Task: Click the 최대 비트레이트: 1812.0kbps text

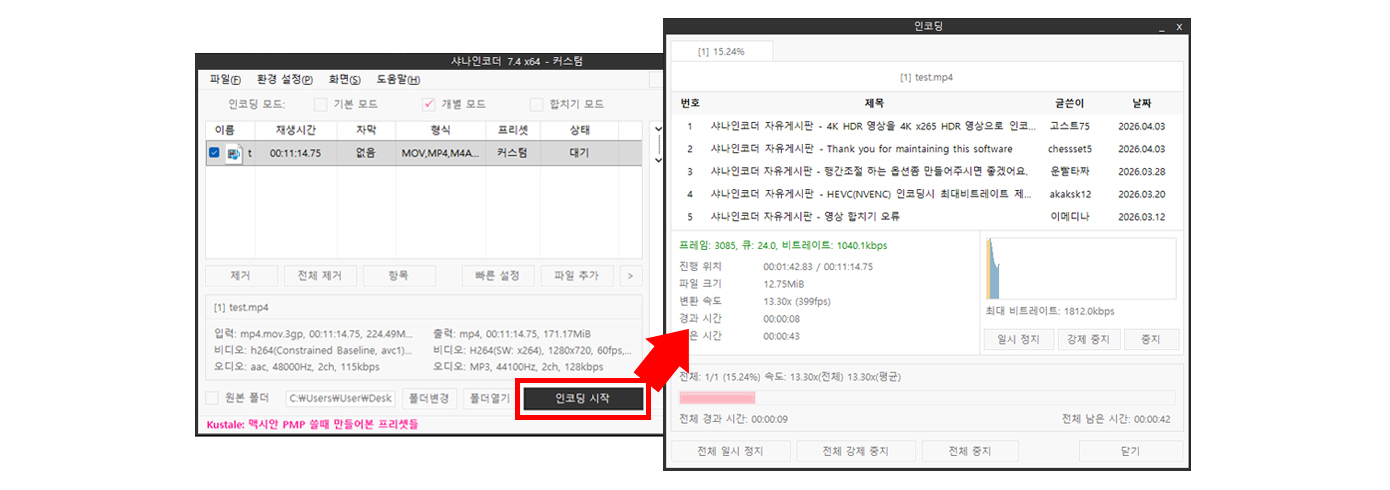Action: pyautogui.click(x=1050, y=311)
